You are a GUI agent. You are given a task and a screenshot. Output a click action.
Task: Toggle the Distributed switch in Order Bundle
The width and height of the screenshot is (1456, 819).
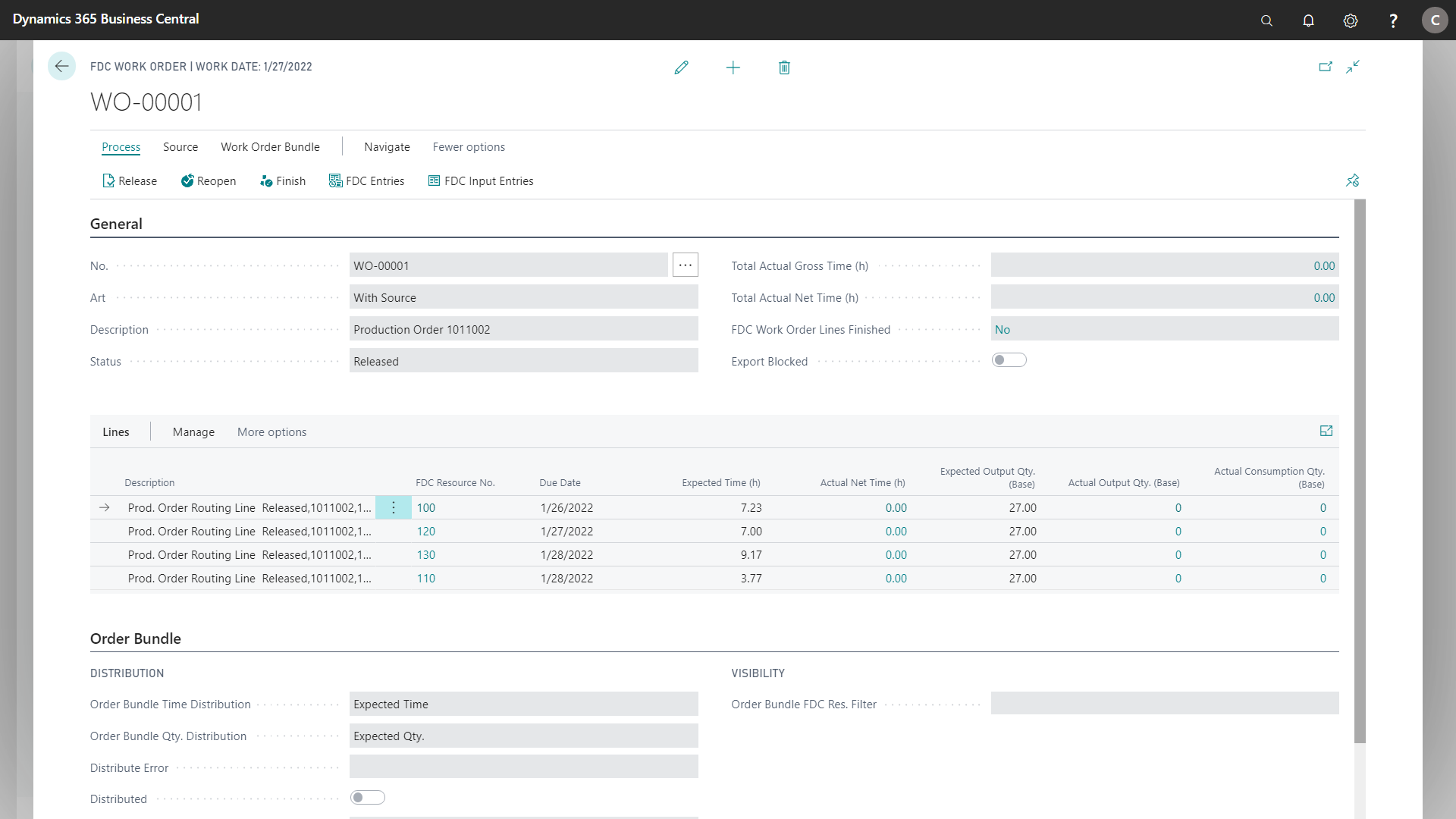[368, 798]
